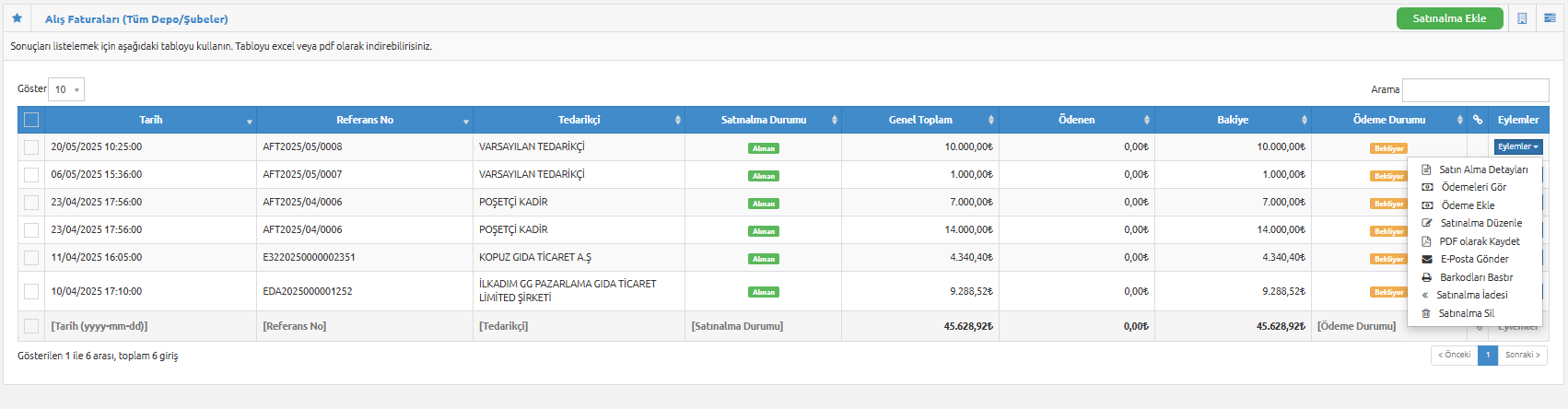
Task: Click the Satın Alma Detayları document icon
Action: click(1426, 169)
